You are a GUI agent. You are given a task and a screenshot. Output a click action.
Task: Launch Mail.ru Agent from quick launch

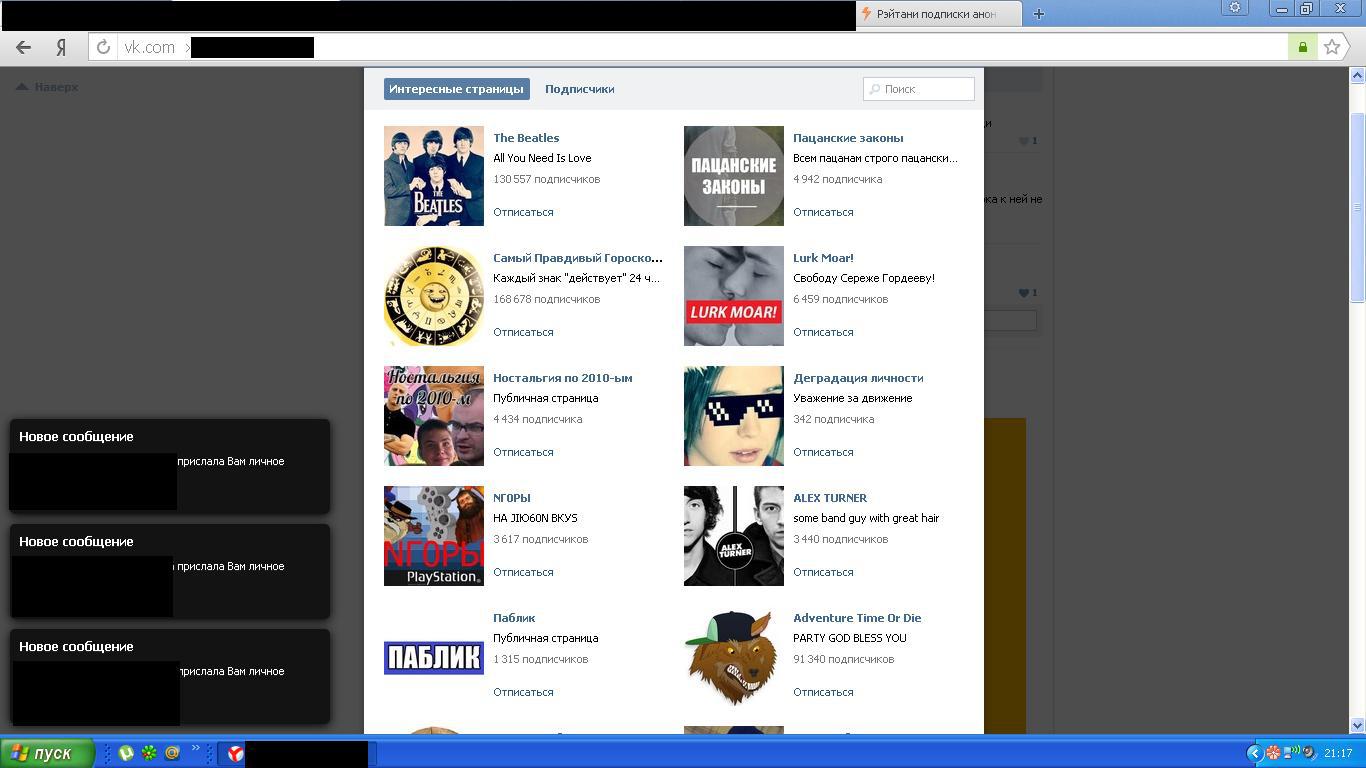[x=171, y=753]
